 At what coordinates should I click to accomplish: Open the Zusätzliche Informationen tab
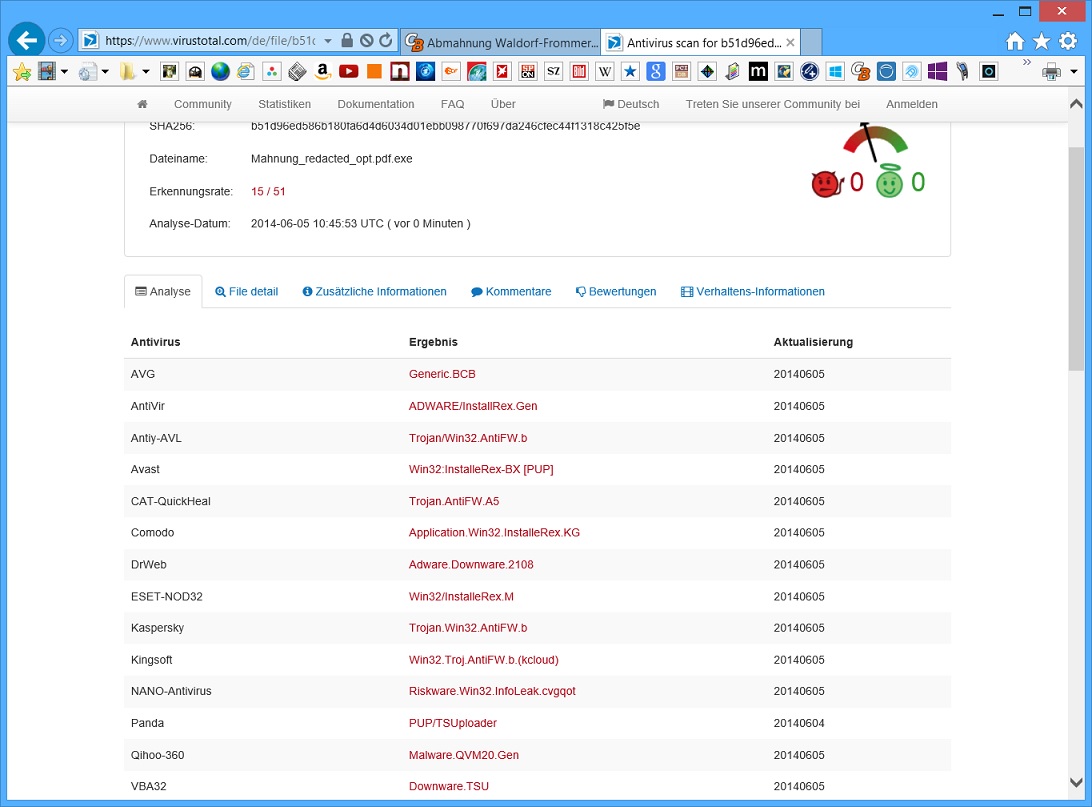375,291
